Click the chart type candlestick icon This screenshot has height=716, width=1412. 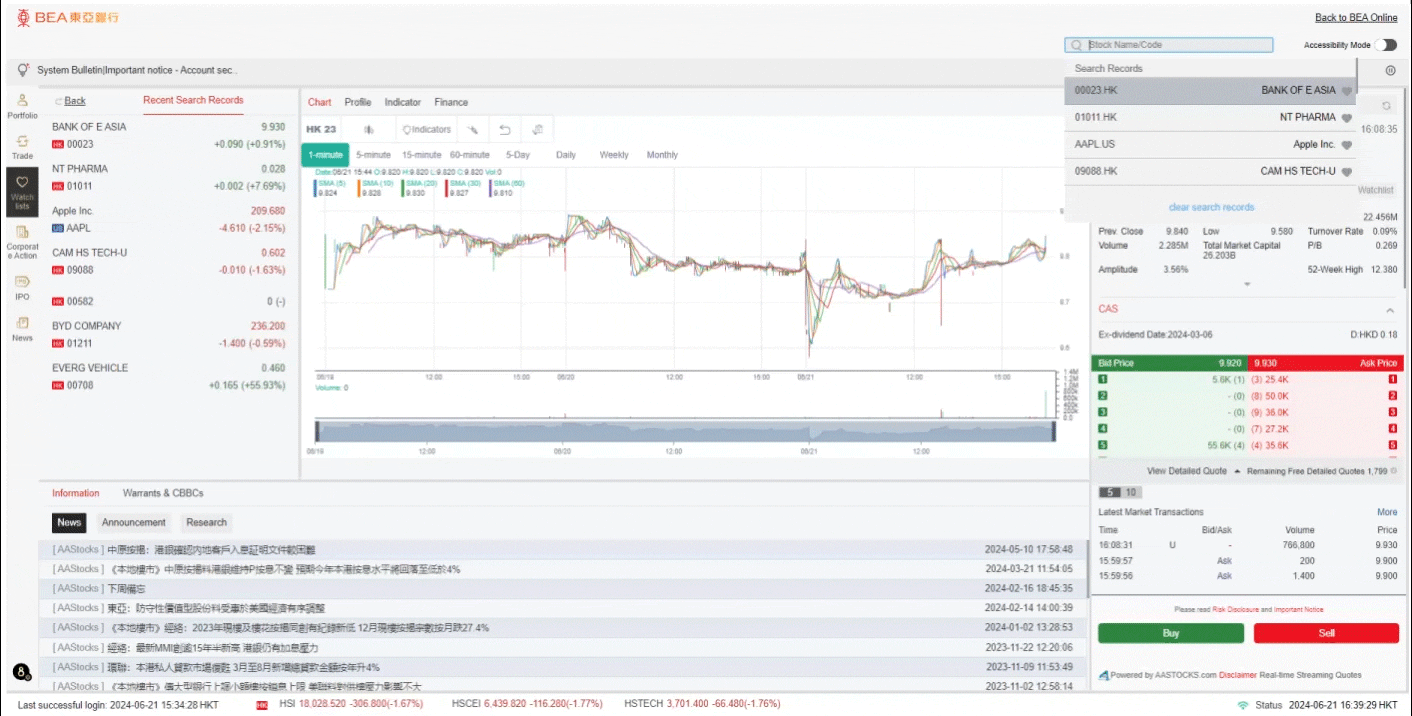tap(368, 130)
